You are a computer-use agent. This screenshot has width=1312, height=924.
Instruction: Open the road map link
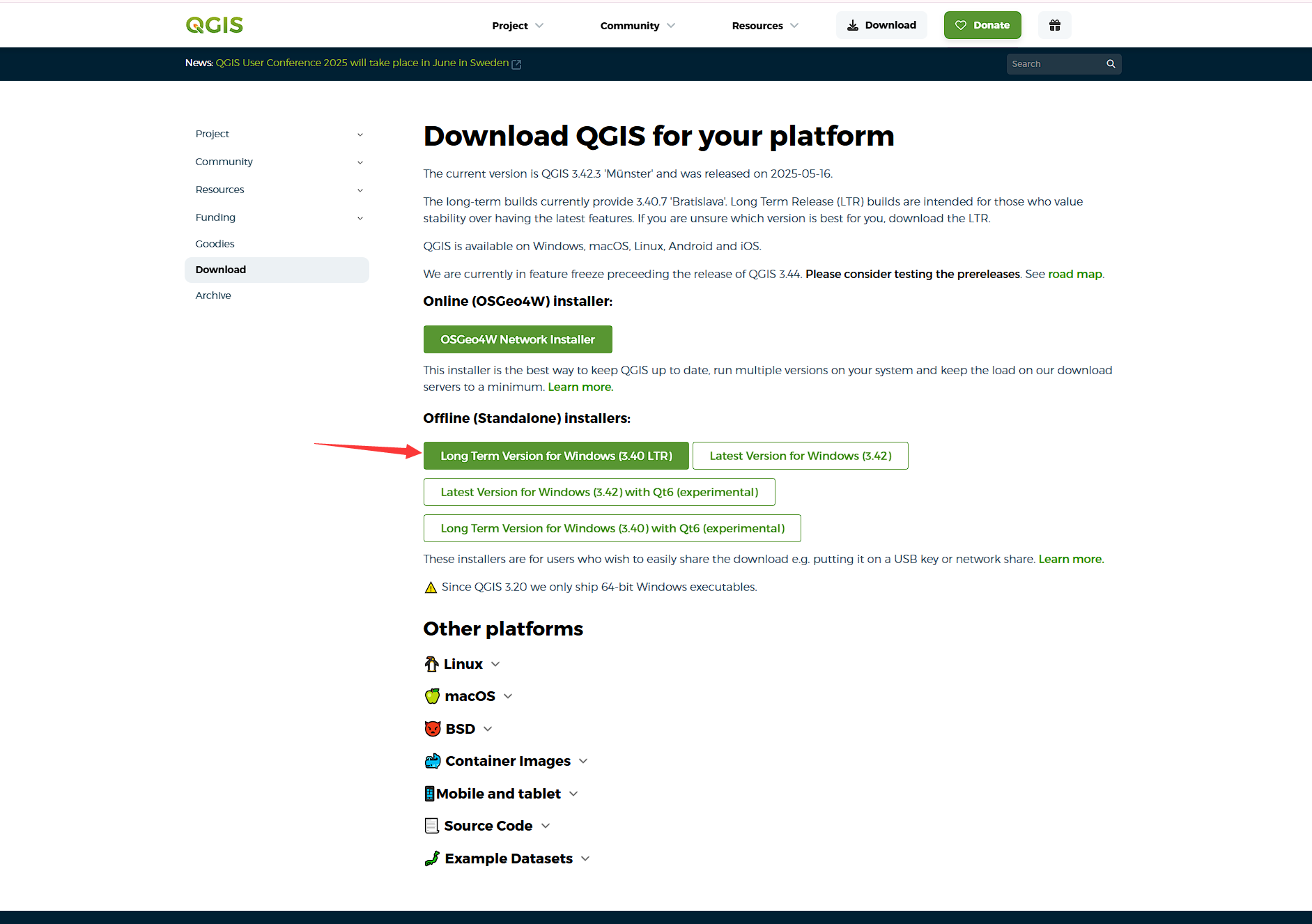pyautogui.click(x=1074, y=274)
